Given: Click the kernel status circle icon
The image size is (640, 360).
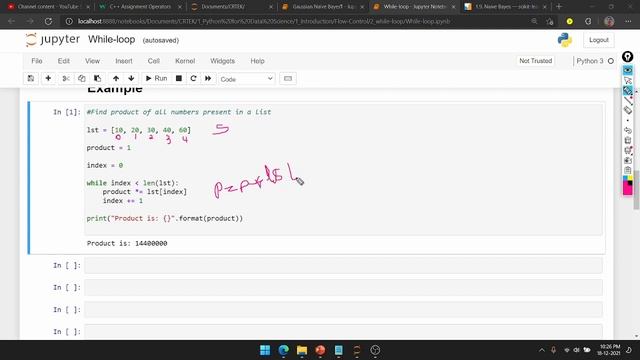Looking at the screenshot, I should coord(611,61).
